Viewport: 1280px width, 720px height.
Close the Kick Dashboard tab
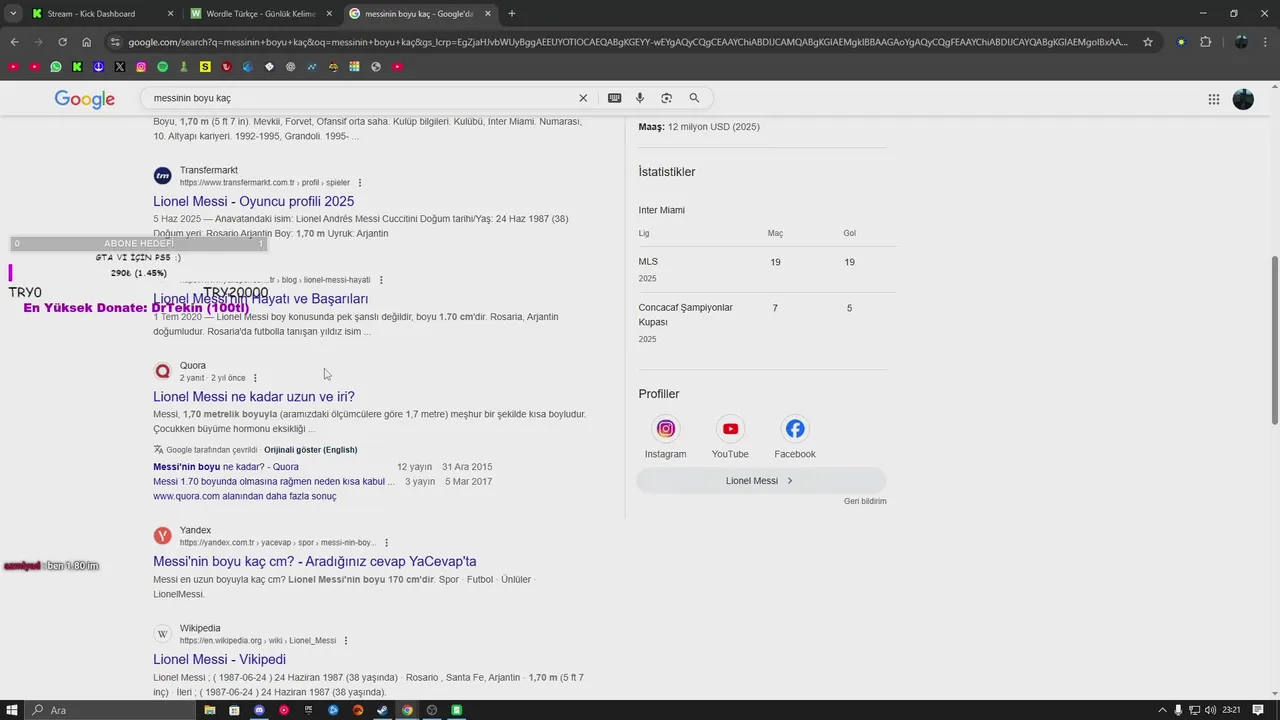170,14
